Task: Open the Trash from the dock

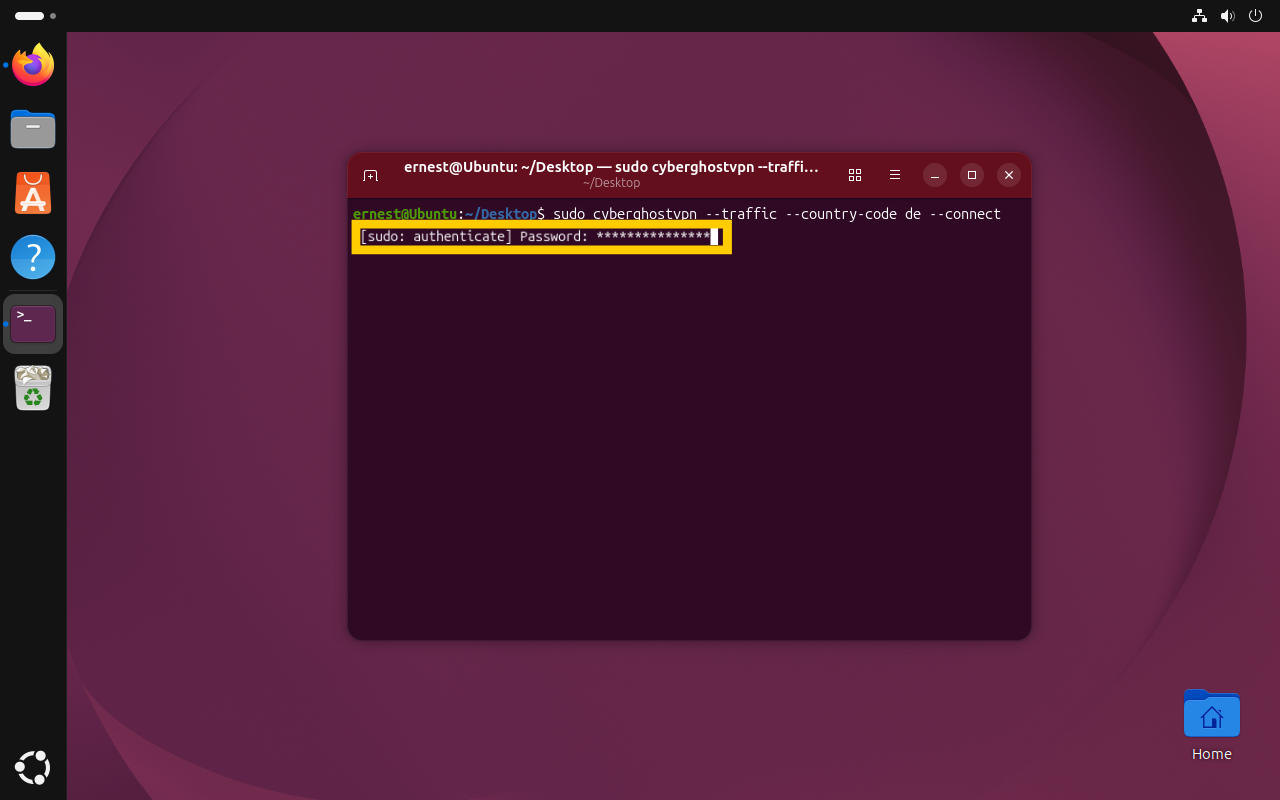Action: pos(33,388)
